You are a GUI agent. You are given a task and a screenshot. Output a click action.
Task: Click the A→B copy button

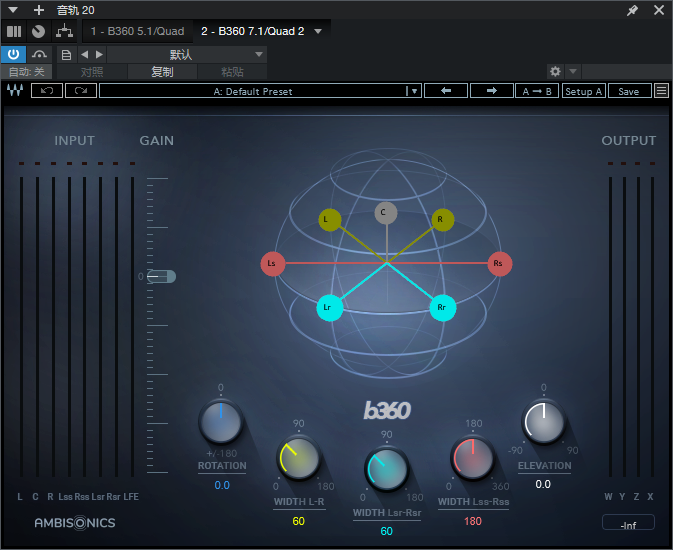pyautogui.click(x=536, y=91)
